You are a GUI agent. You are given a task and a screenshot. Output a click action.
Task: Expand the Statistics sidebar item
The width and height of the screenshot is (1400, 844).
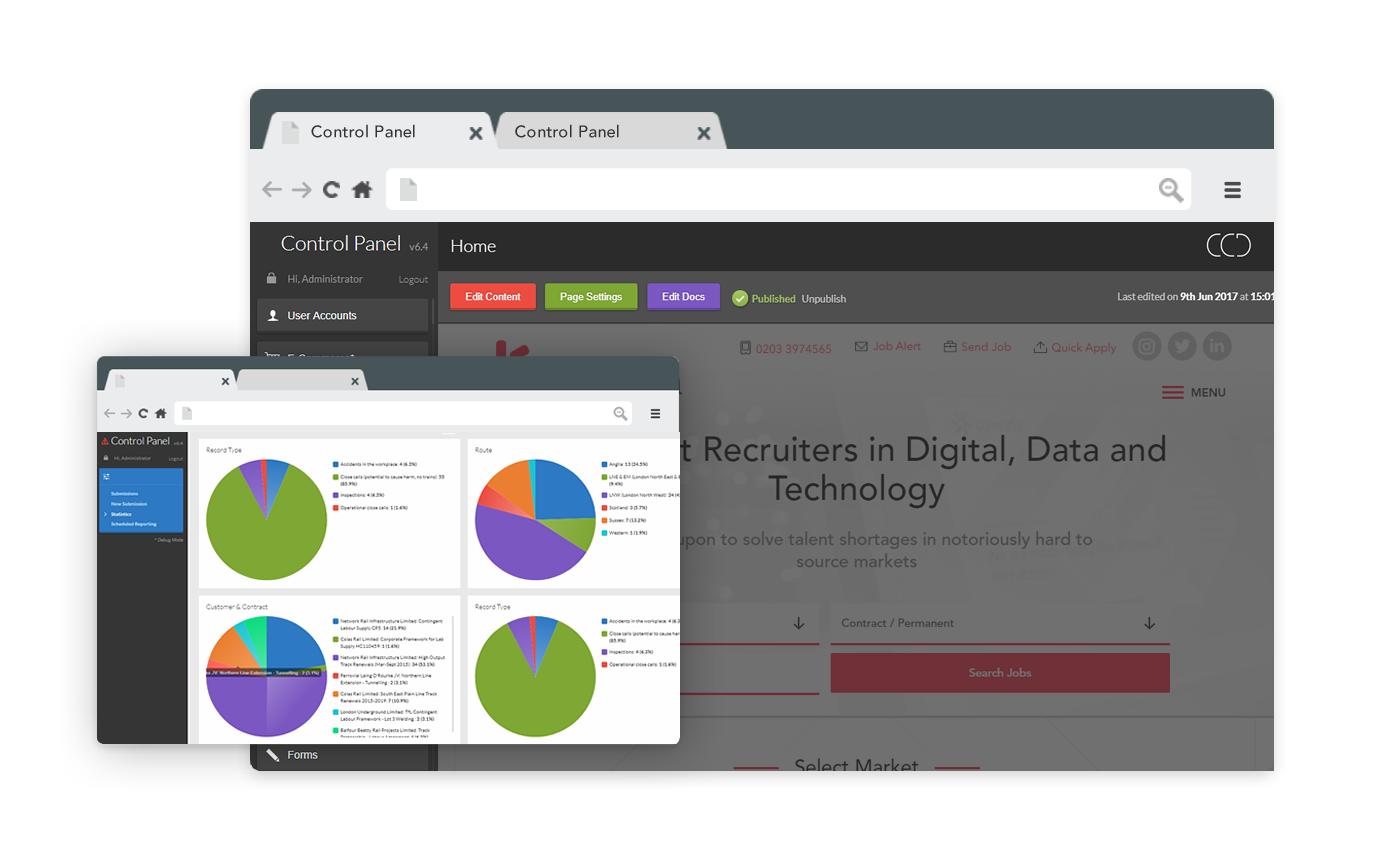click(121, 514)
